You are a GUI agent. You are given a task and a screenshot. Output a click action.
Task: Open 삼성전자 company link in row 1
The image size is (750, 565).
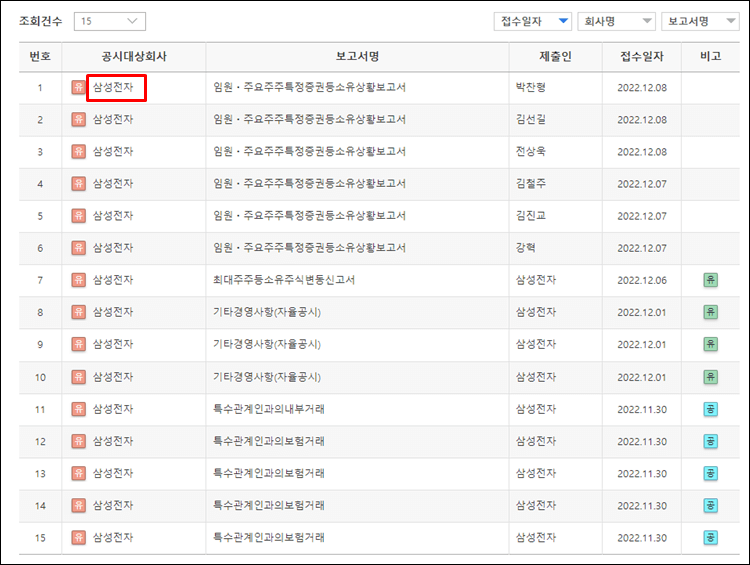click(113, 87)
